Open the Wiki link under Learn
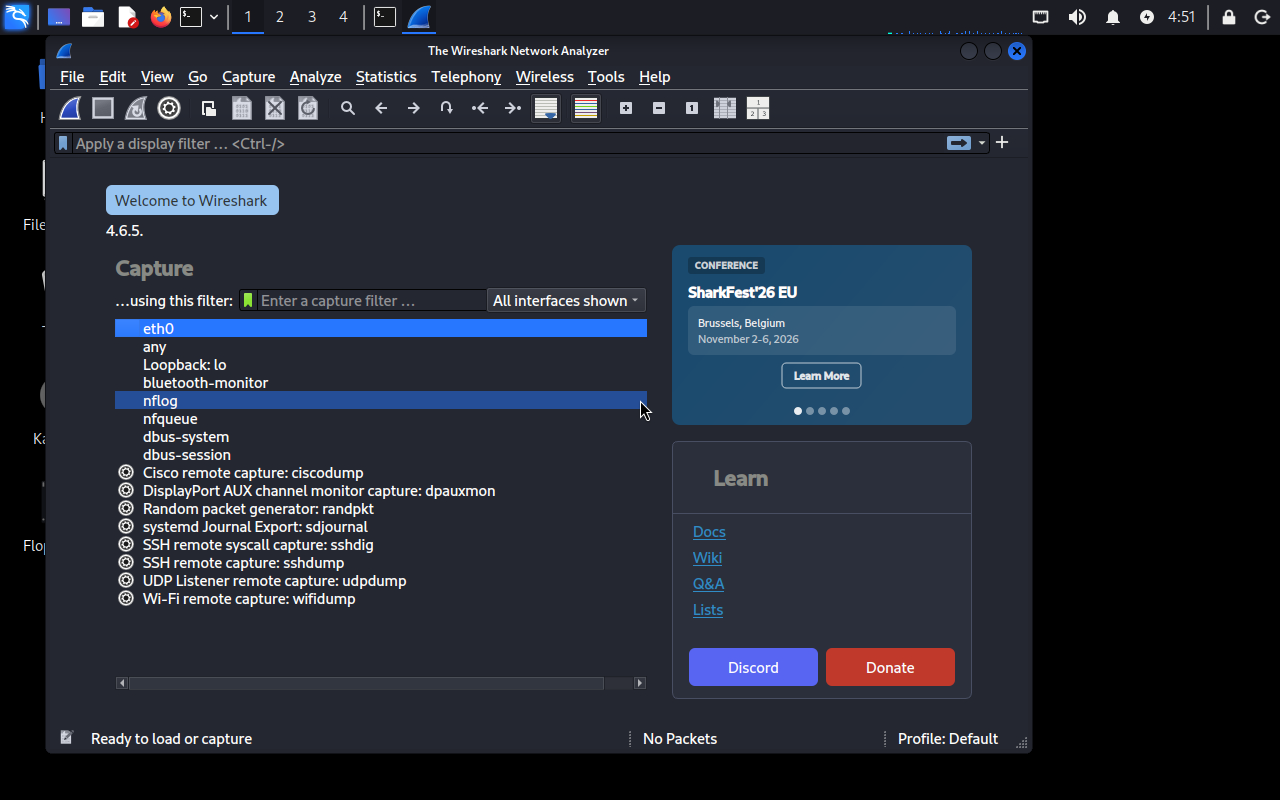The width and height of the screenshot is (1280, 800). point(707,558)
